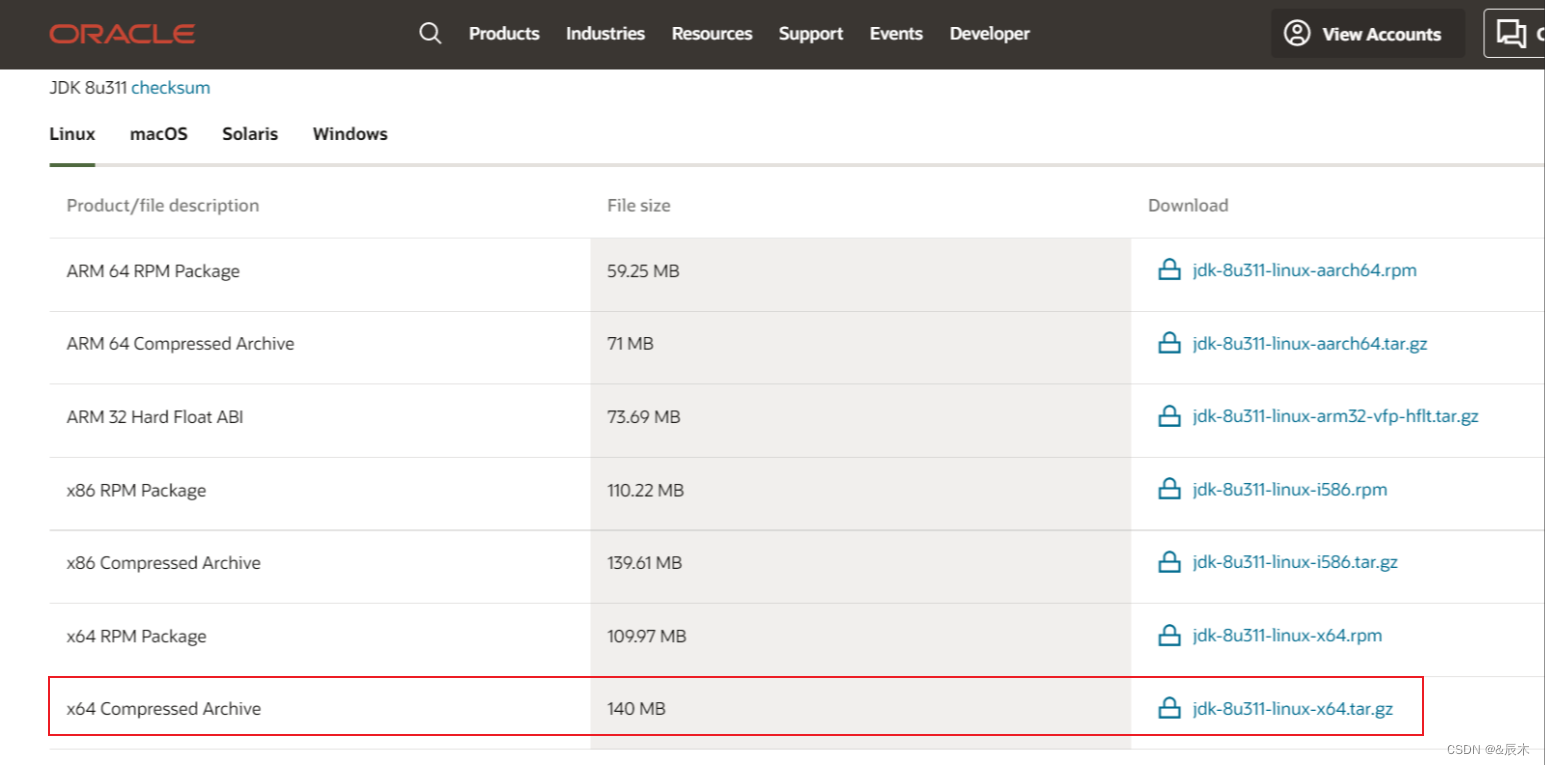The image size is (1545, 765).
Task: Click download icon for jdk-8u311-linux-aarch64.rpm
Action: pyautogui.click(x=1169, y=270)
